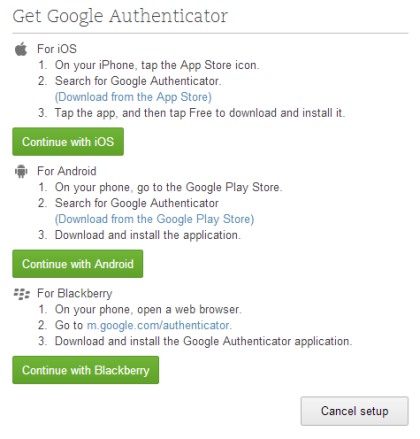The width and height of the screenshot is (420, 439).
Task: Choose Continue with Android
Action: tap(78, 264)
